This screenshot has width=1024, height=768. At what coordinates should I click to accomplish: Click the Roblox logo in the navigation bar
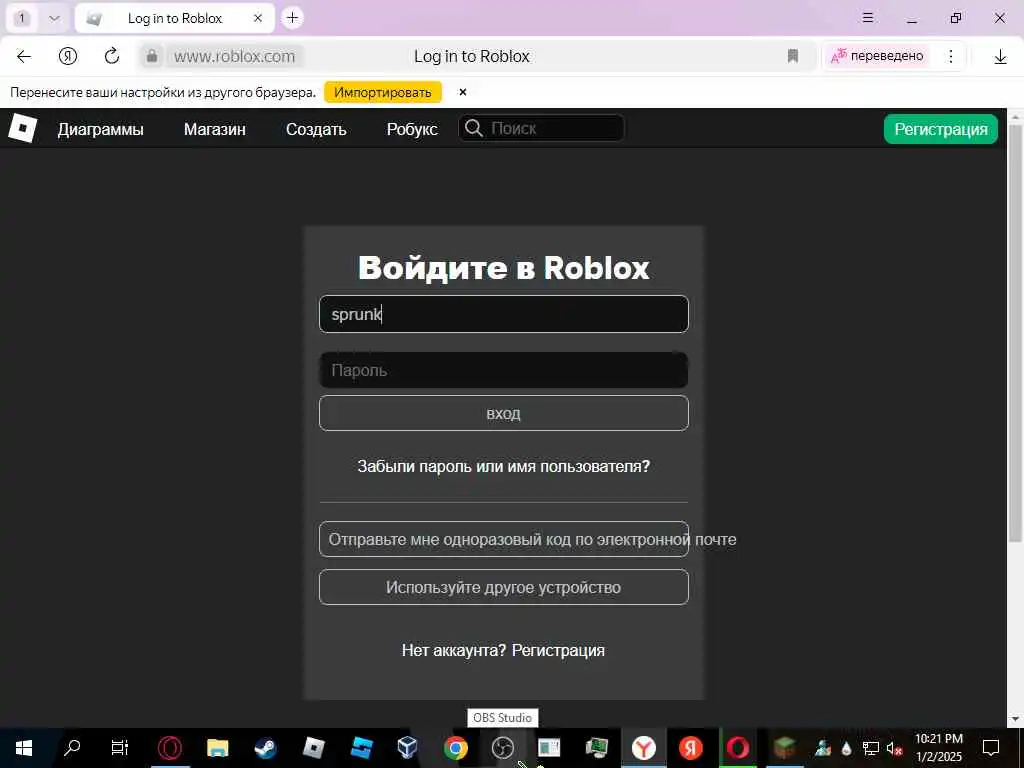point(22,128)
